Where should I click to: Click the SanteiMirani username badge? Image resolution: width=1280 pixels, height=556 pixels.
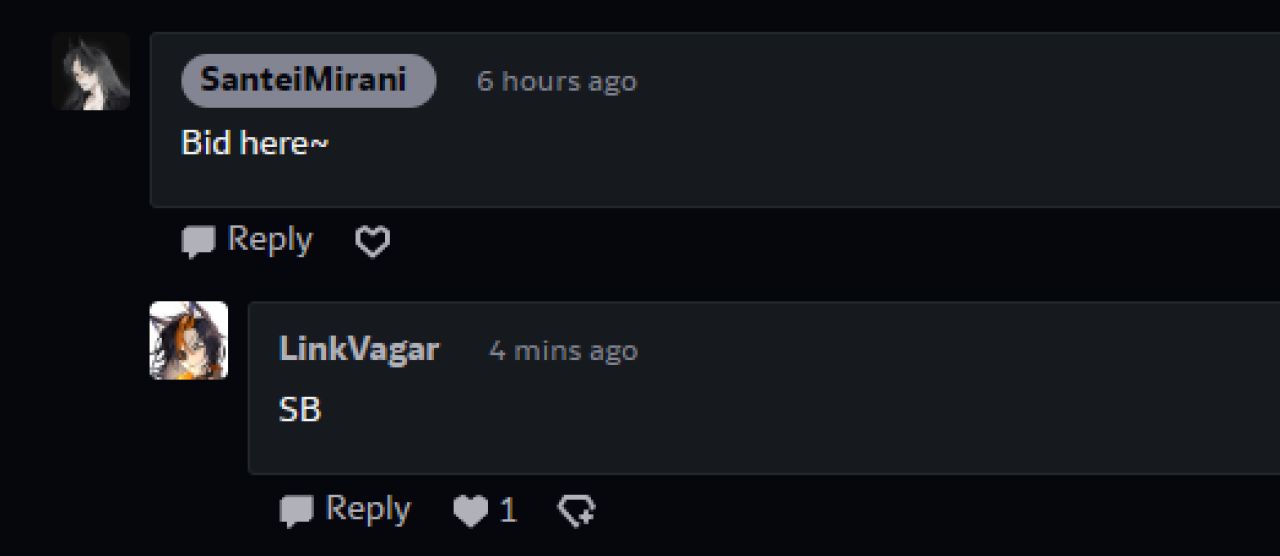[x=308, y=81]
